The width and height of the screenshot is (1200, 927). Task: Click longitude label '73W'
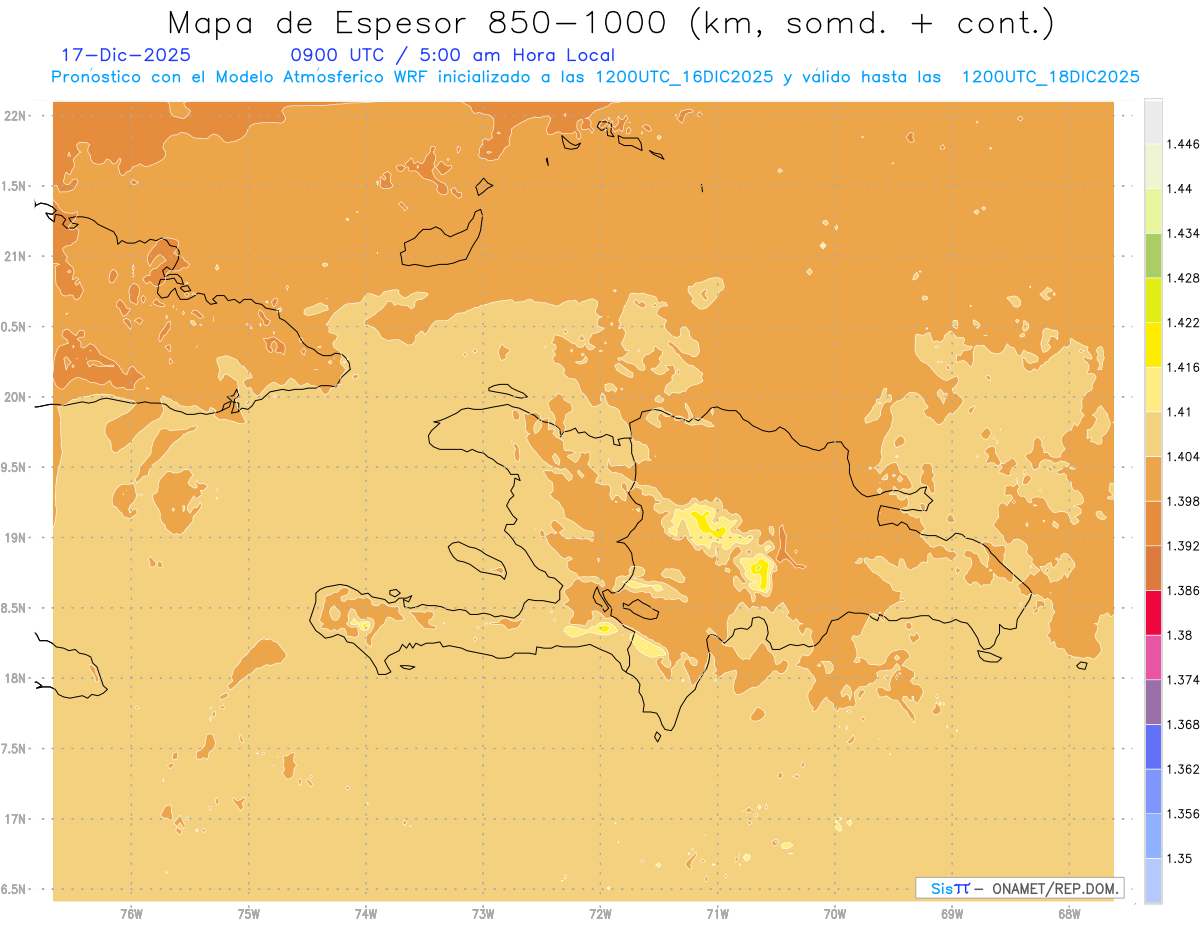(483, 913)
